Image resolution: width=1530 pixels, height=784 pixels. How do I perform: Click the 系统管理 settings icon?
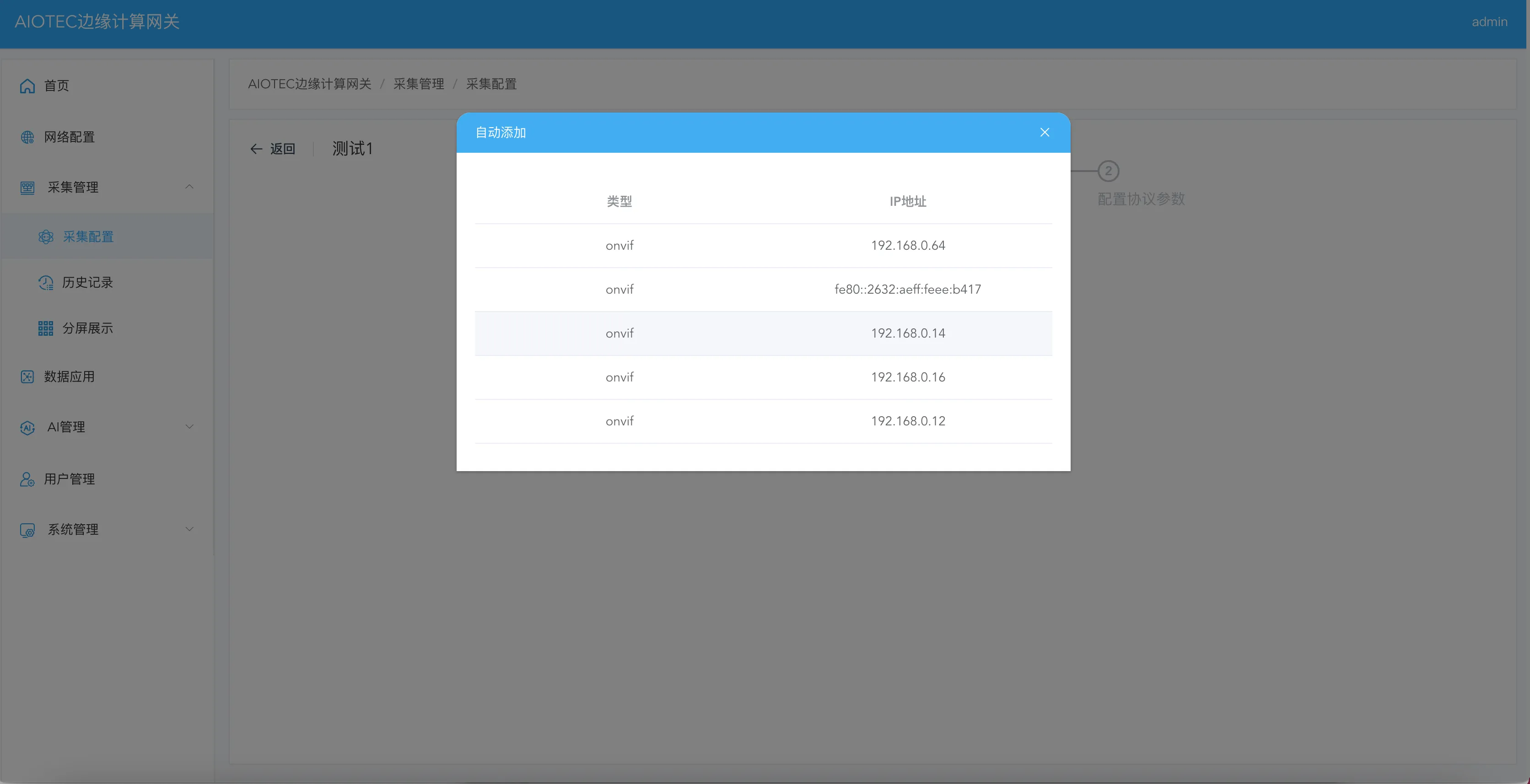point(27,530)
